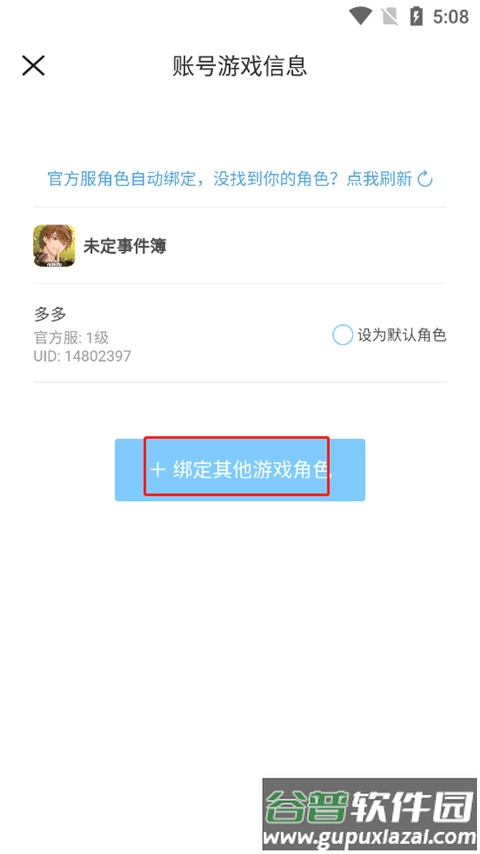Tap the 多多 character name
Screen dimensions: 480x854
click(x=50, y=314)
